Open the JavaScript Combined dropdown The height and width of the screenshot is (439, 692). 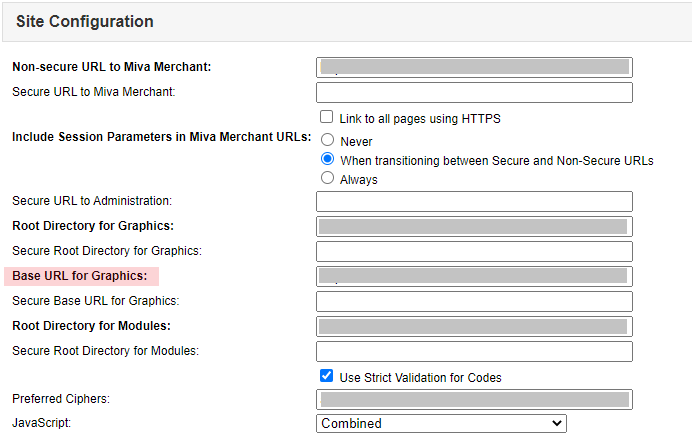(x=441, y=424)
